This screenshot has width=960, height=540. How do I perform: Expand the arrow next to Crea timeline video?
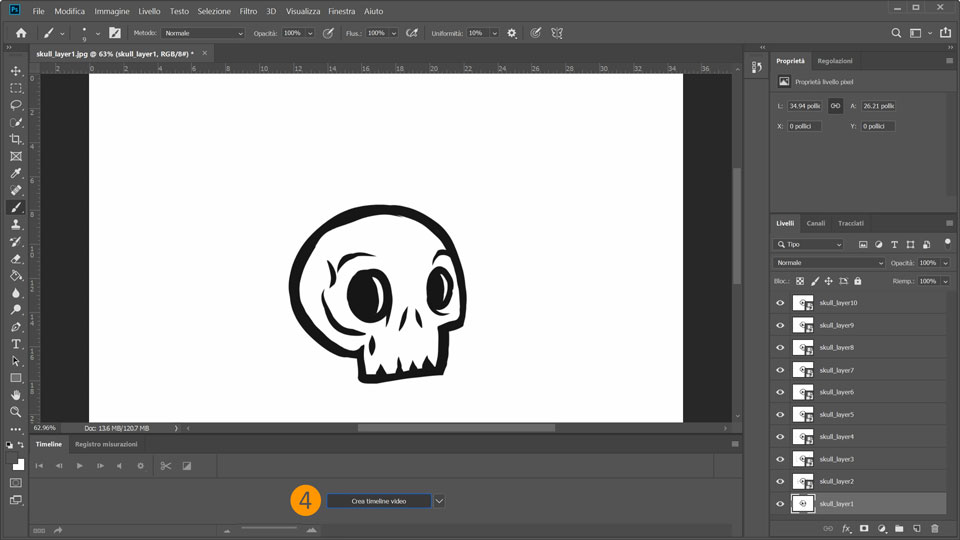tap(439, 501)
